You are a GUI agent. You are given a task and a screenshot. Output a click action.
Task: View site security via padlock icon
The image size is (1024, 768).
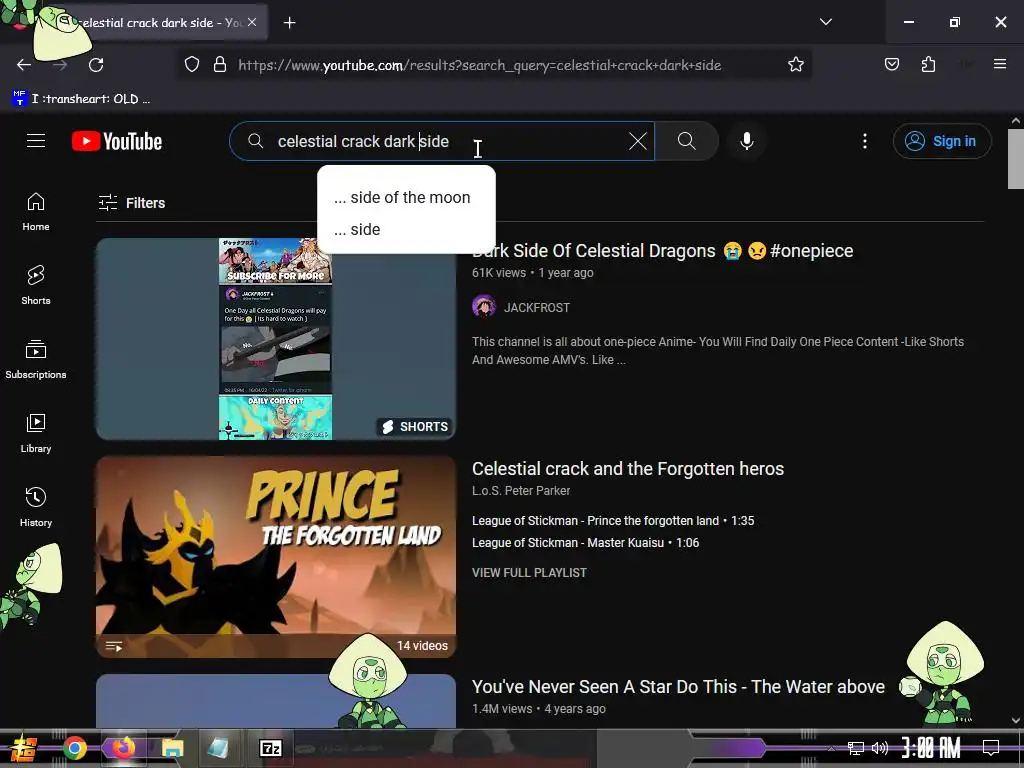click(220, 65)
